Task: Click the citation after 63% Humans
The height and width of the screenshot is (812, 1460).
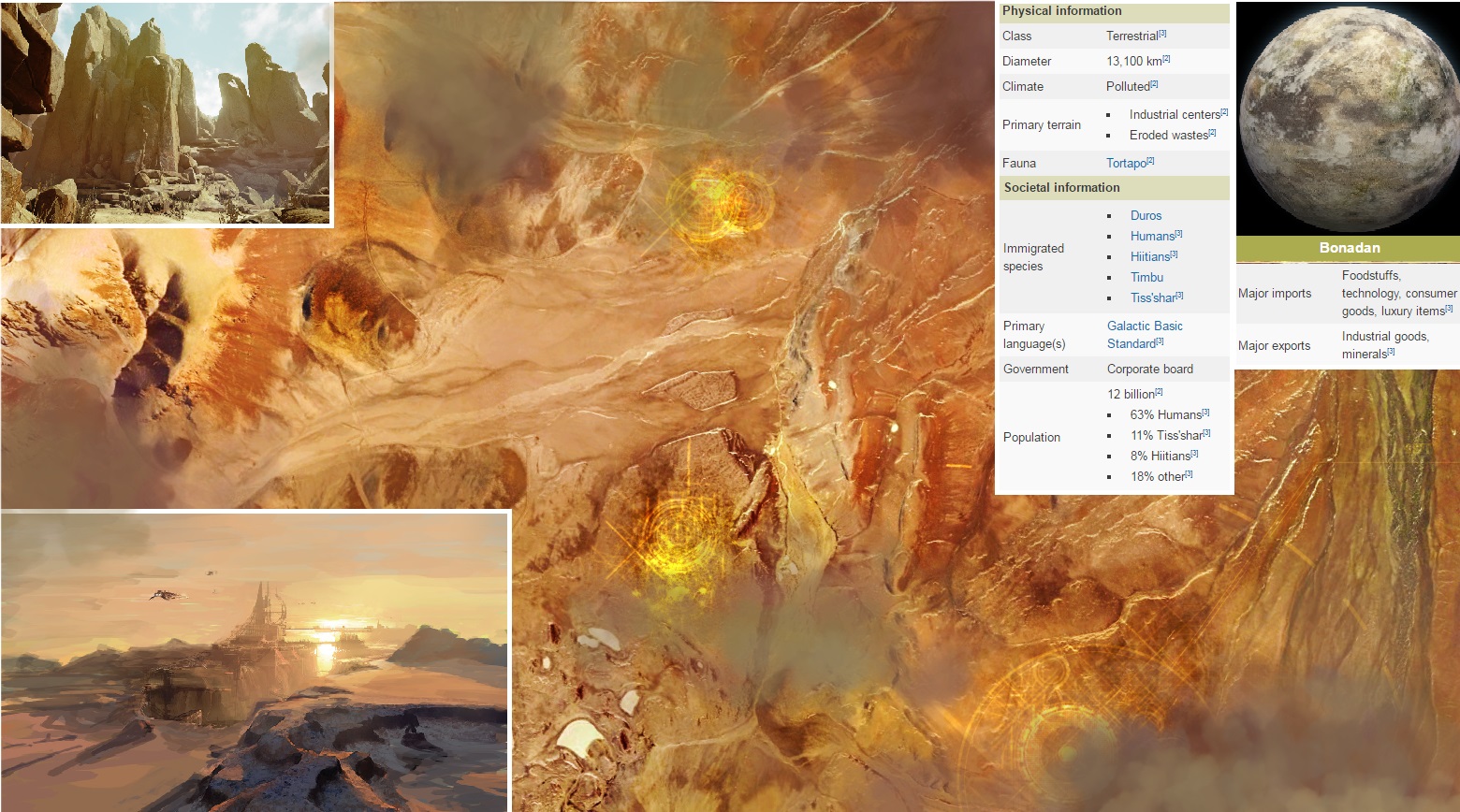Action: pos(1206,413)
